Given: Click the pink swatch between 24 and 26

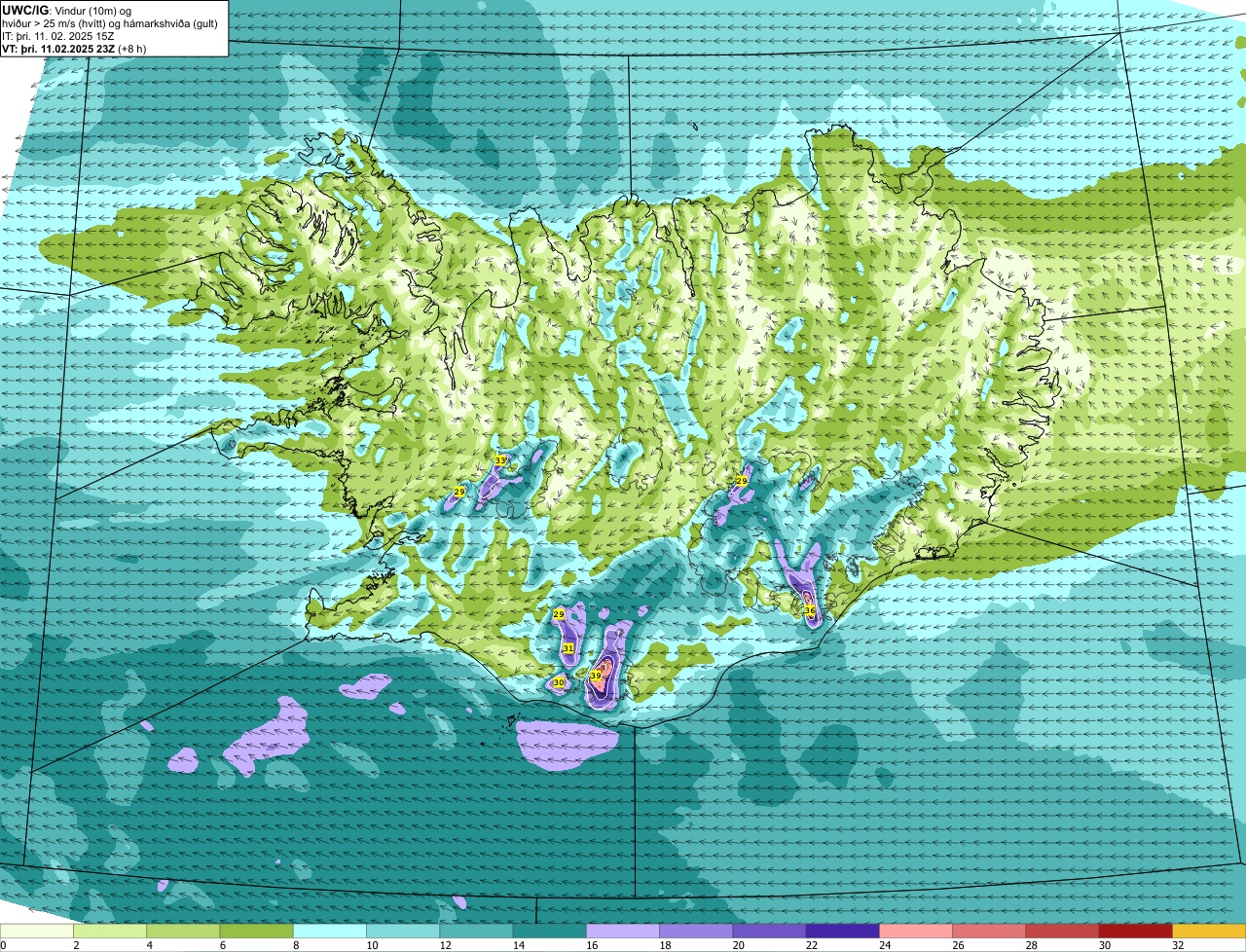Looking at the screenshot, I should coord(916,931).
